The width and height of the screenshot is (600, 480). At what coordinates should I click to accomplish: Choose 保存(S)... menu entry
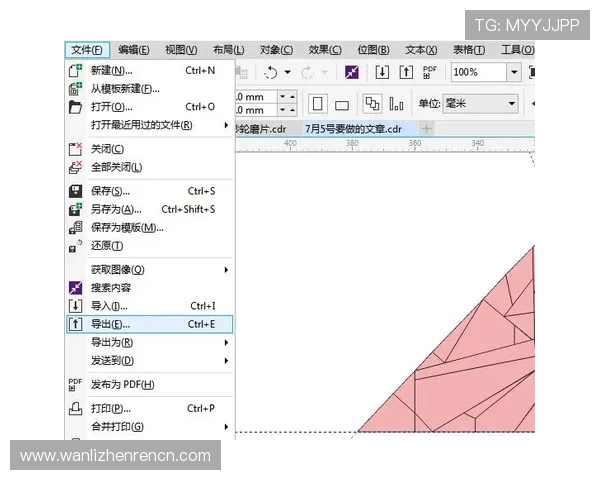pos(150,191)
